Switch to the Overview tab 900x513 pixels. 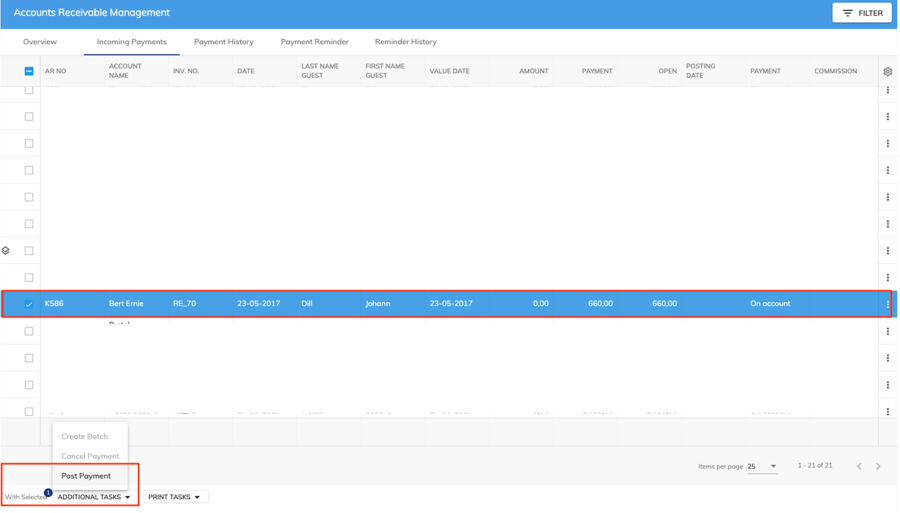coord(40,42)
